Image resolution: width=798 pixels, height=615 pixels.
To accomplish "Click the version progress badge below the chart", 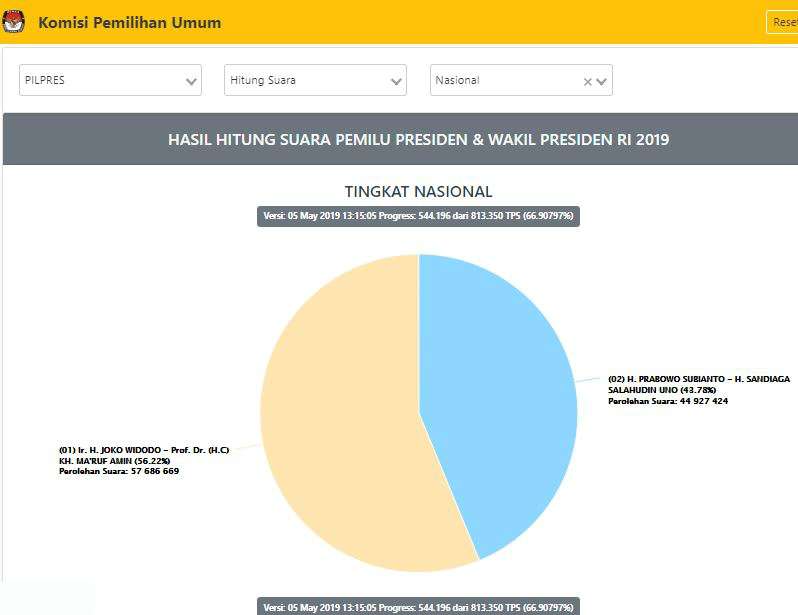I will pyautogui.click(x=418, y=607).
